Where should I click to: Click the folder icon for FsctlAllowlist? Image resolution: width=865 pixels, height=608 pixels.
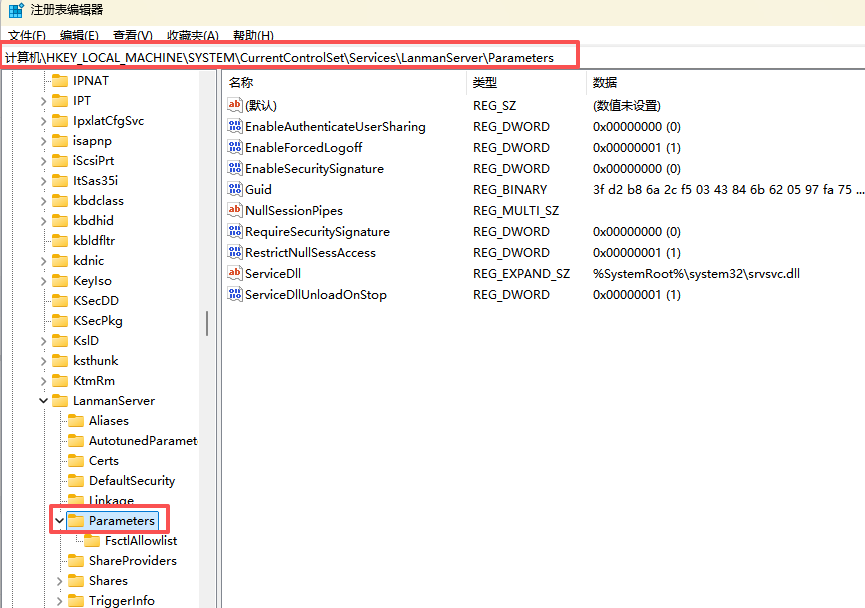pos(92,541)
